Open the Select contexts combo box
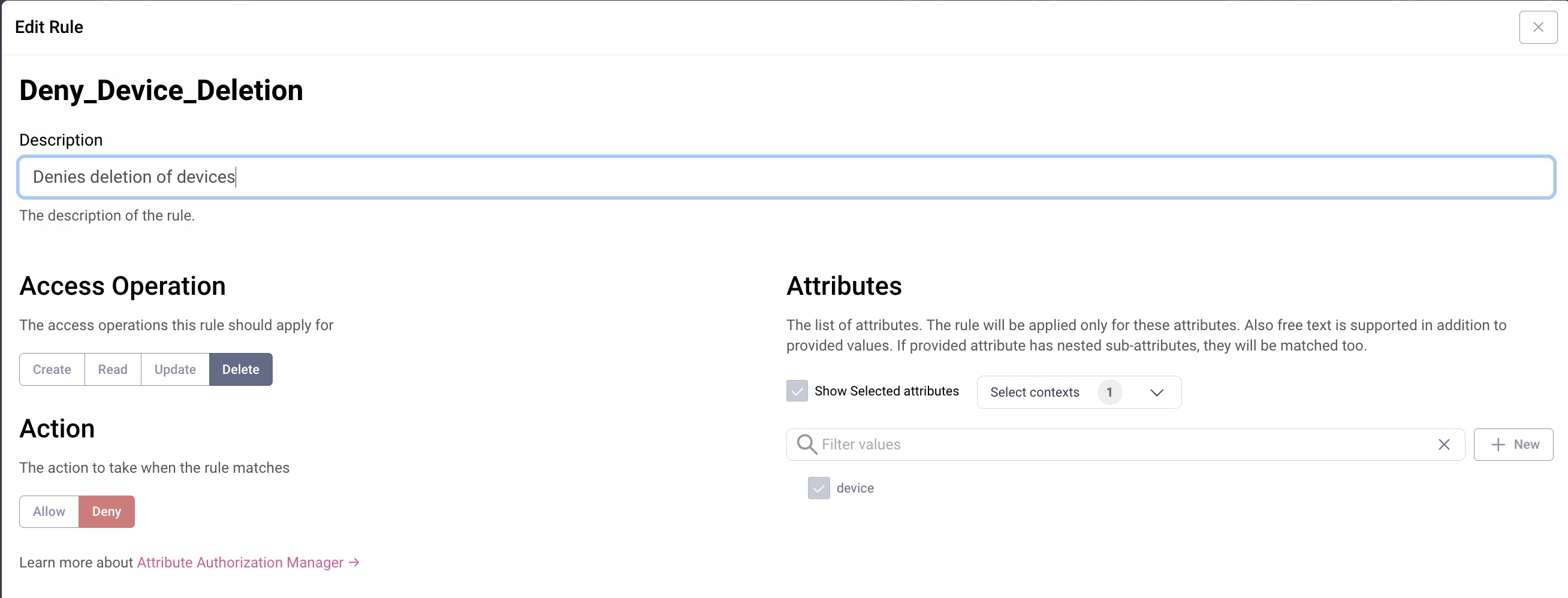This screenshot has width=1568, height=598. [1079, 392]
